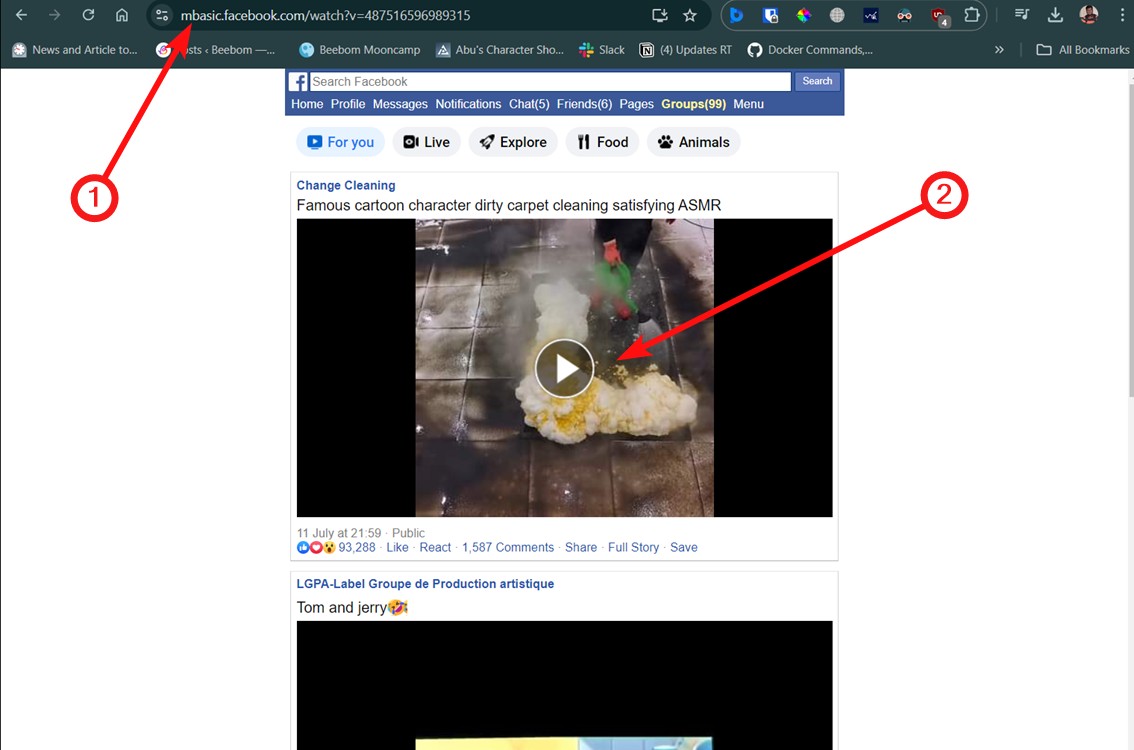The width and height of the screenshot is (1134, 750).
Task: Play the carpet cleaning video
Action: coord(564,368)
